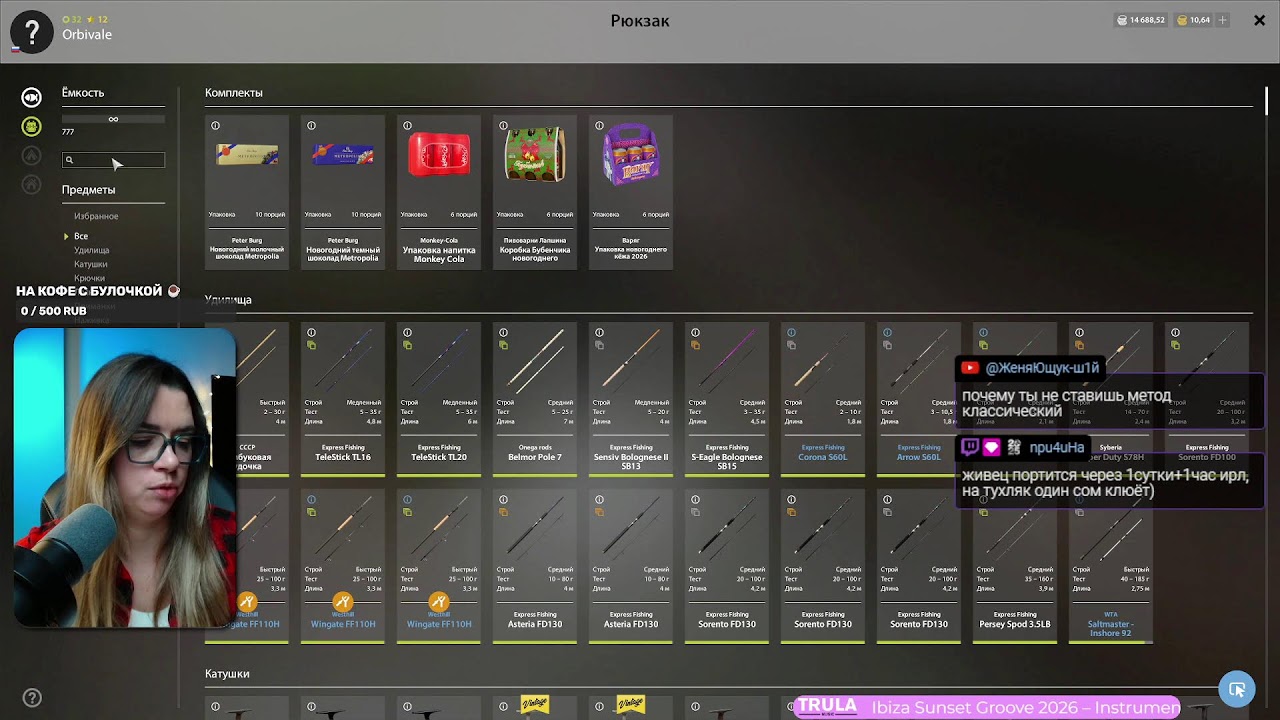Show info for milk chocolate Metropolia pack
Image resolution: width=1280 pixels, height=720 pixels.
pyautogui.click(x=215, y=126)
